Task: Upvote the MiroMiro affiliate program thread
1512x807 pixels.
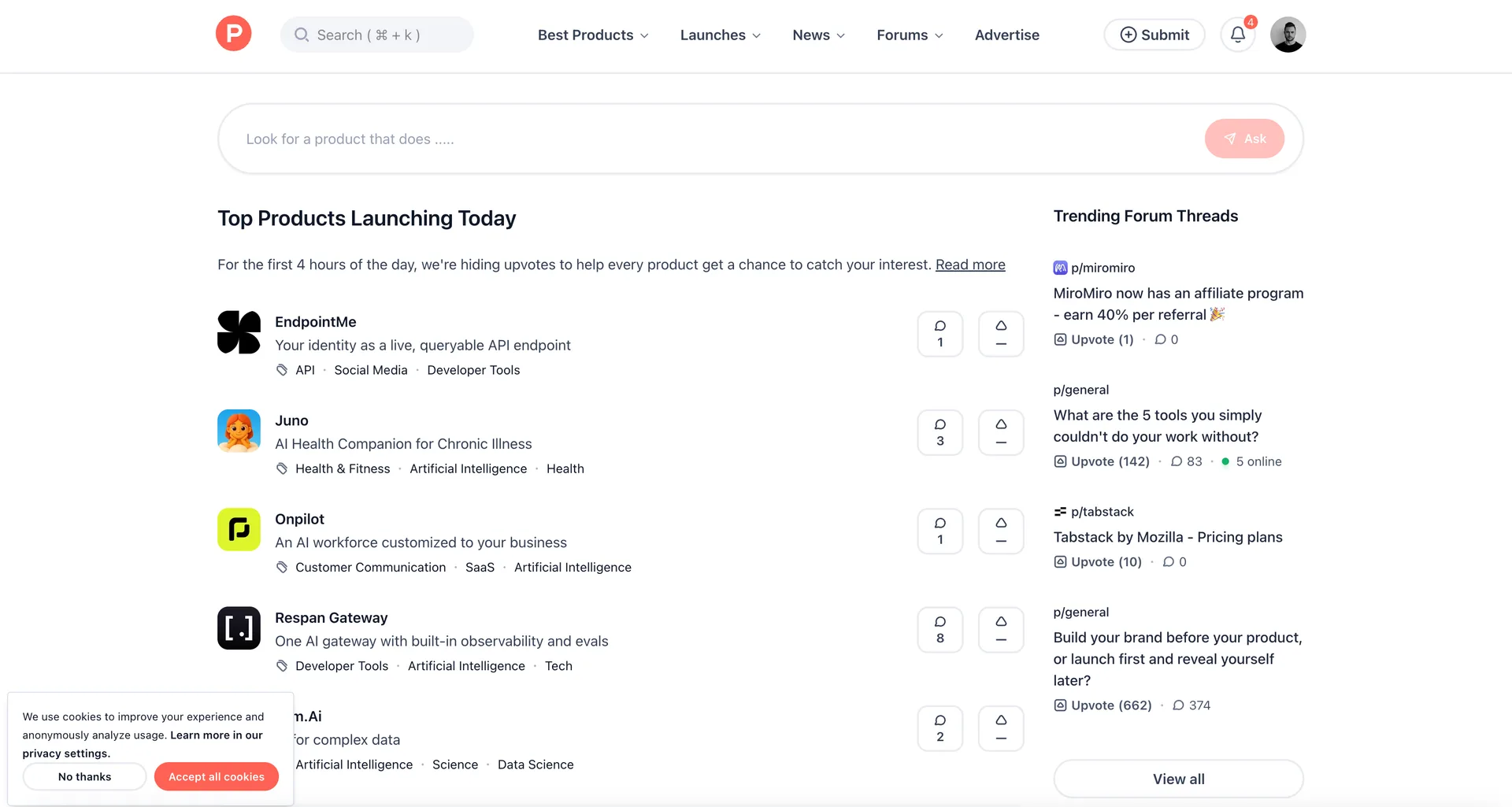Action: [1094, 339]
